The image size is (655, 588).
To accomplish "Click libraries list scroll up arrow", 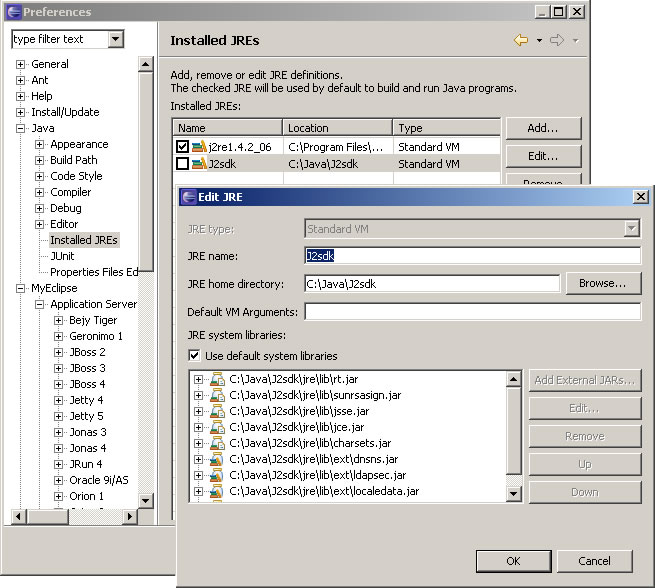I will 513,379.
